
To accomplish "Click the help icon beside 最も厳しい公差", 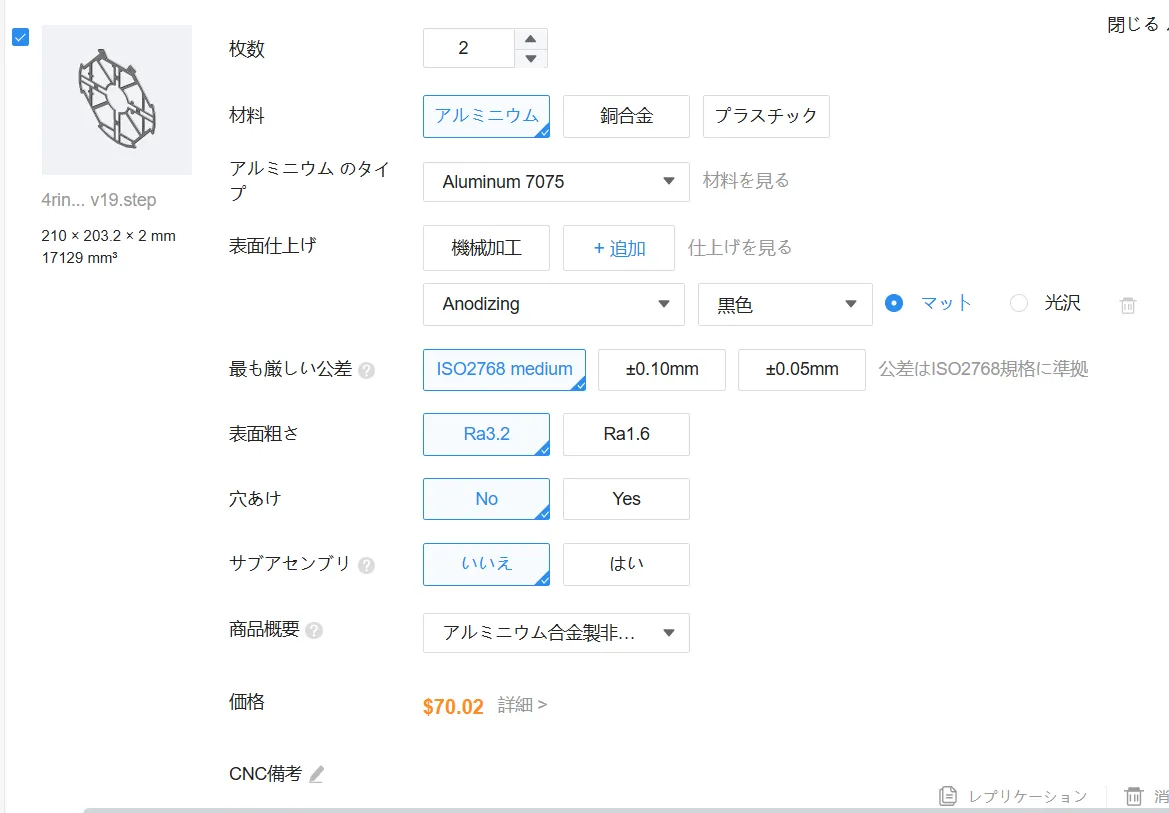I will click(366, 370).
